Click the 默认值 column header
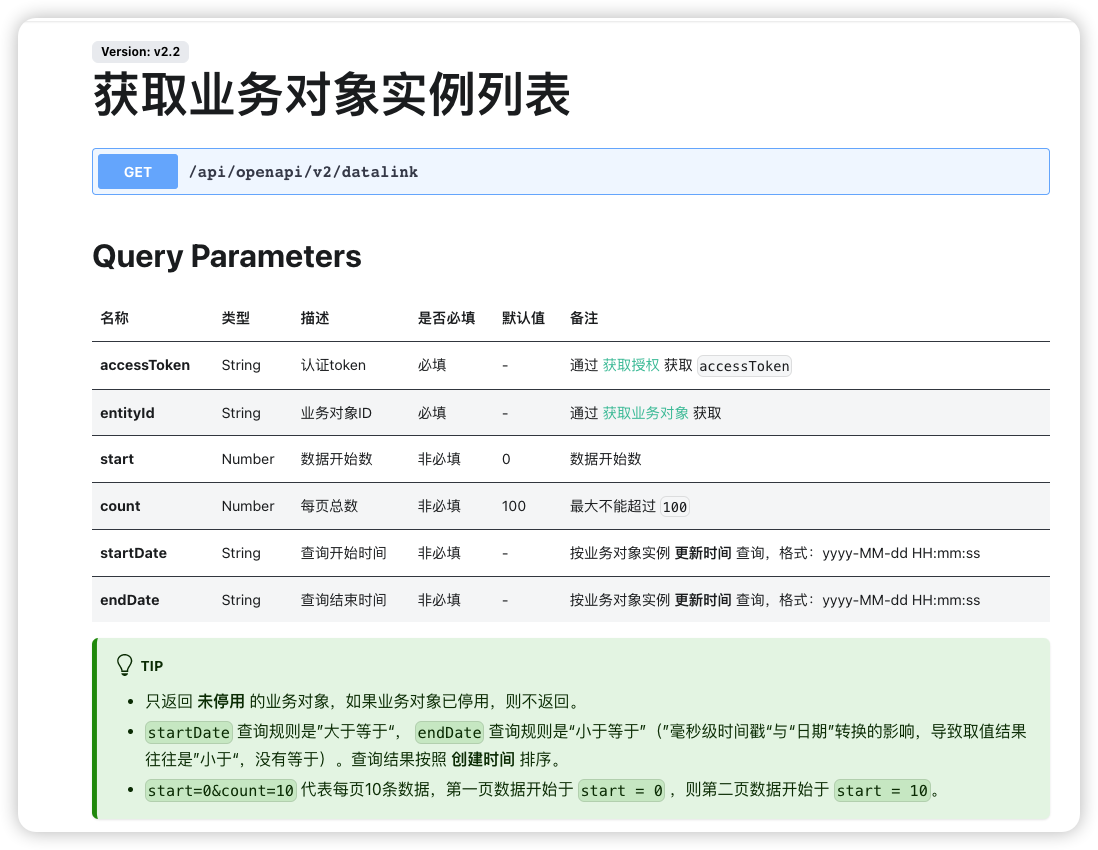 click(524, 318)
